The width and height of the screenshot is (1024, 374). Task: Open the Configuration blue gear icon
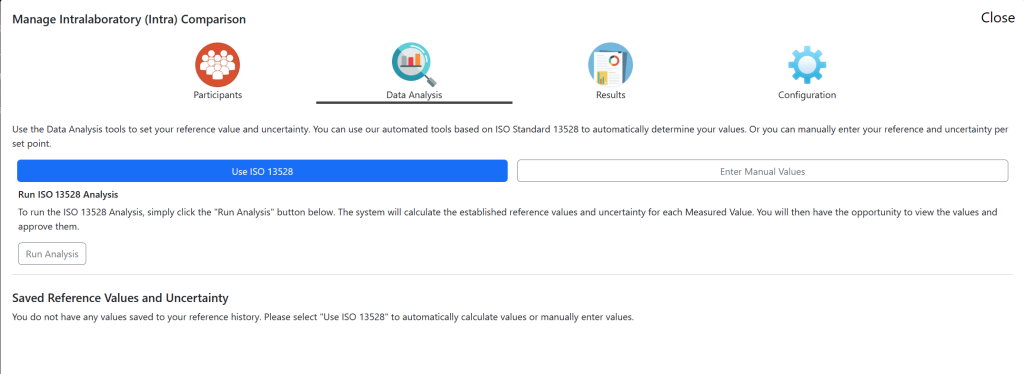click(807, 65)
